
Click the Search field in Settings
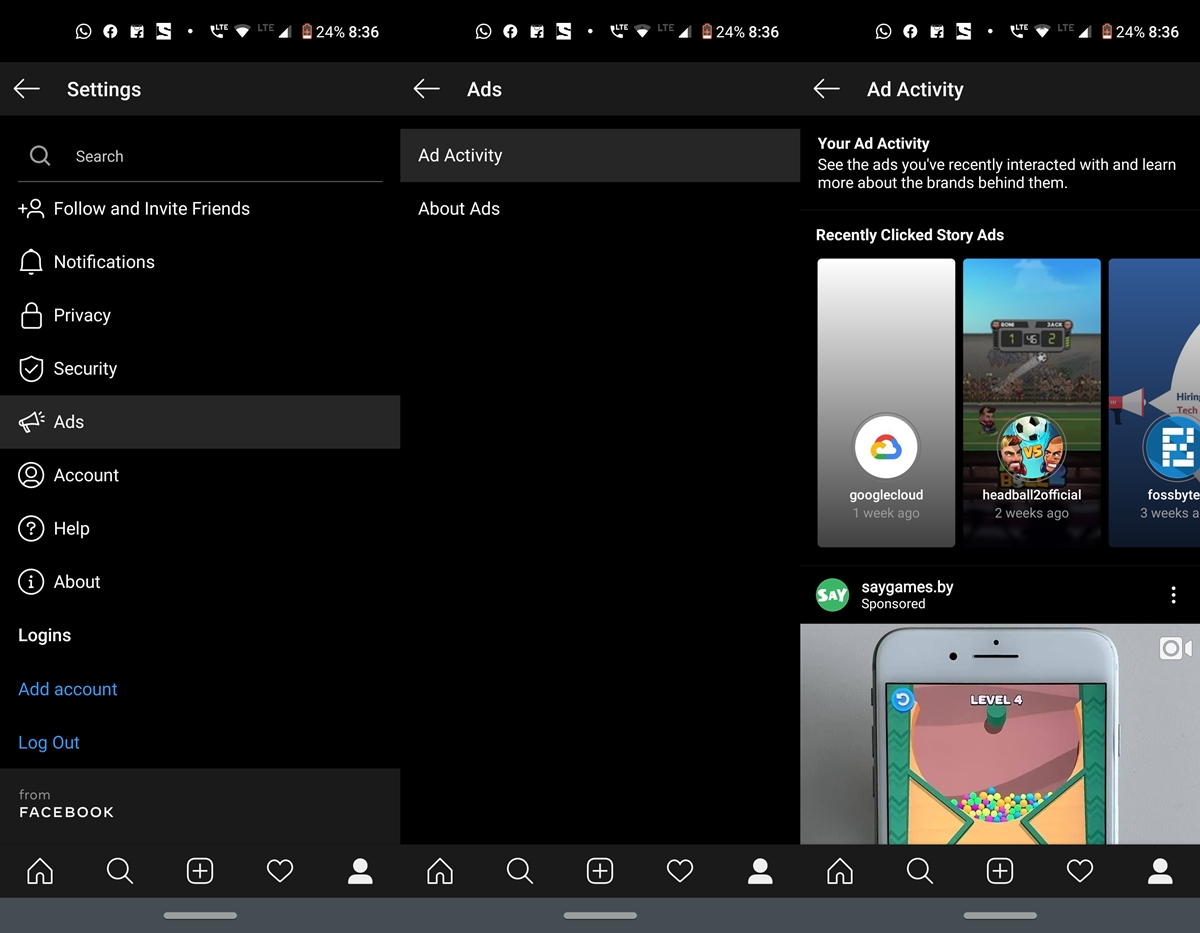point(200,156)
